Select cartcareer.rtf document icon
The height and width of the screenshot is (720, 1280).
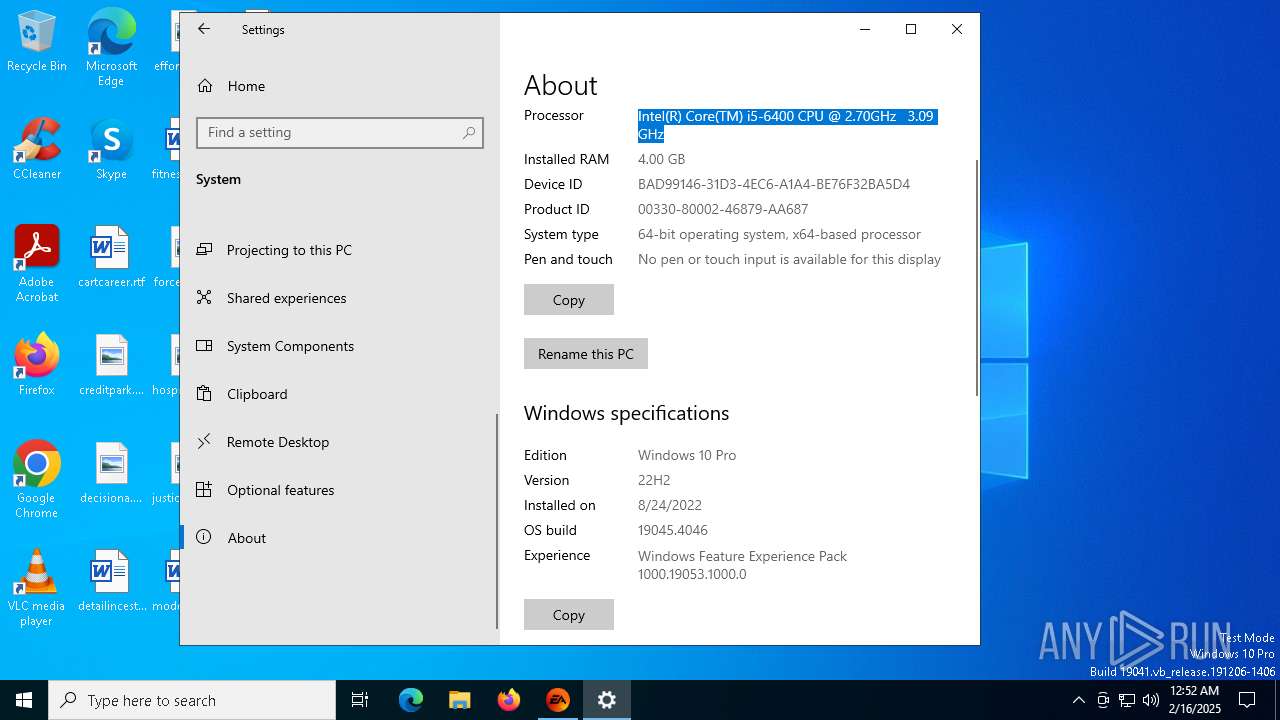tap(111, 258)
